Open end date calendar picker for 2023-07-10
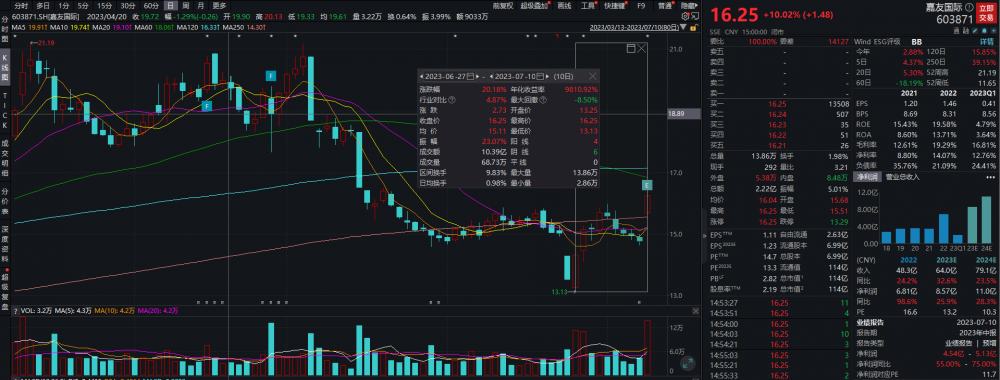Screen dimensions: 1000x380 coord(541,76)
